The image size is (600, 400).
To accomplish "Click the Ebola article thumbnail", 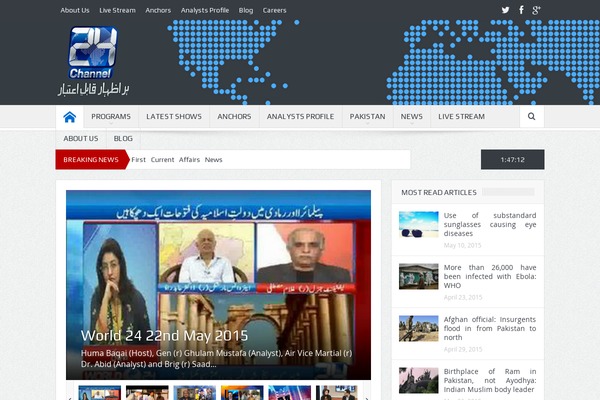I will pos(419,276).
